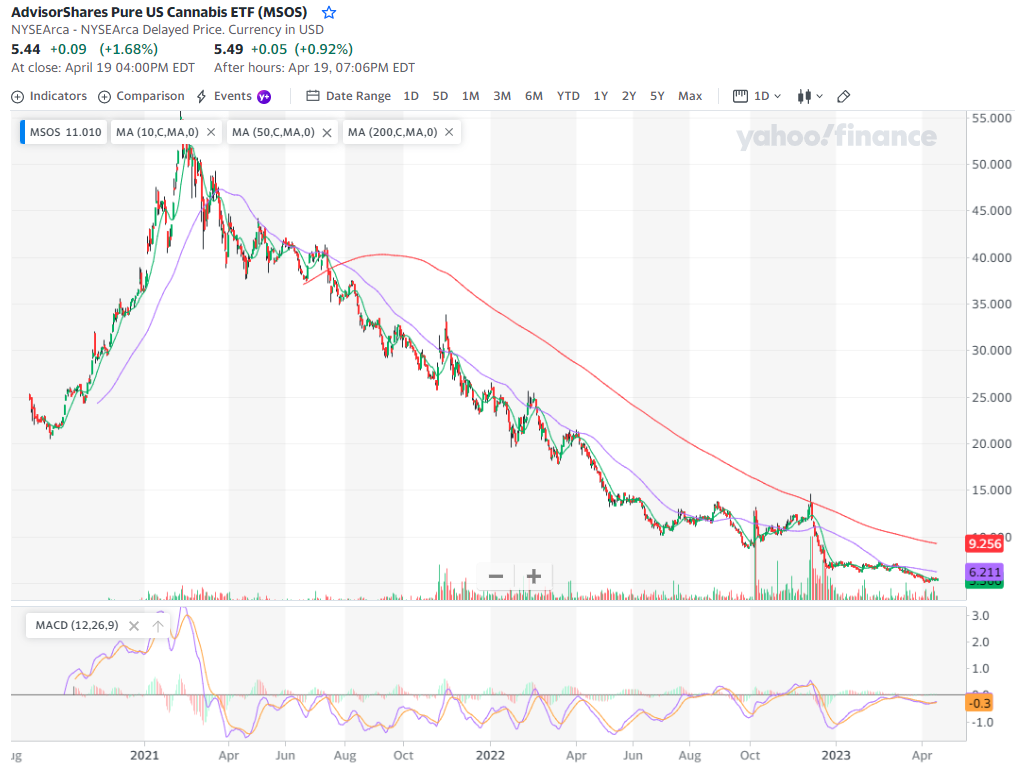This screenshot has width=1015, height=775.
Task: Select the drawing pencil tool
Action: click(x=843, y=96)
